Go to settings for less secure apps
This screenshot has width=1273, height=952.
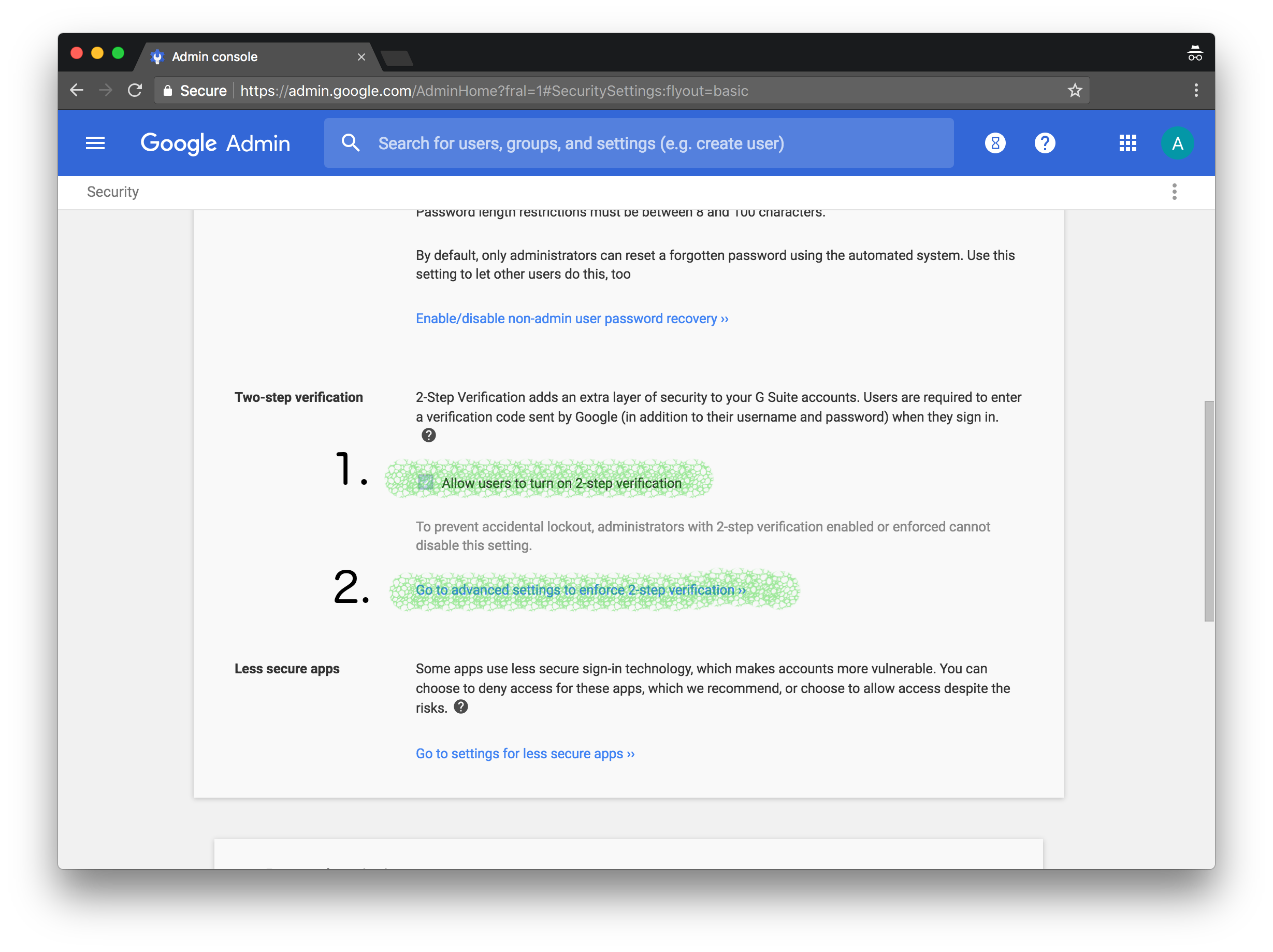click(525, 754)
